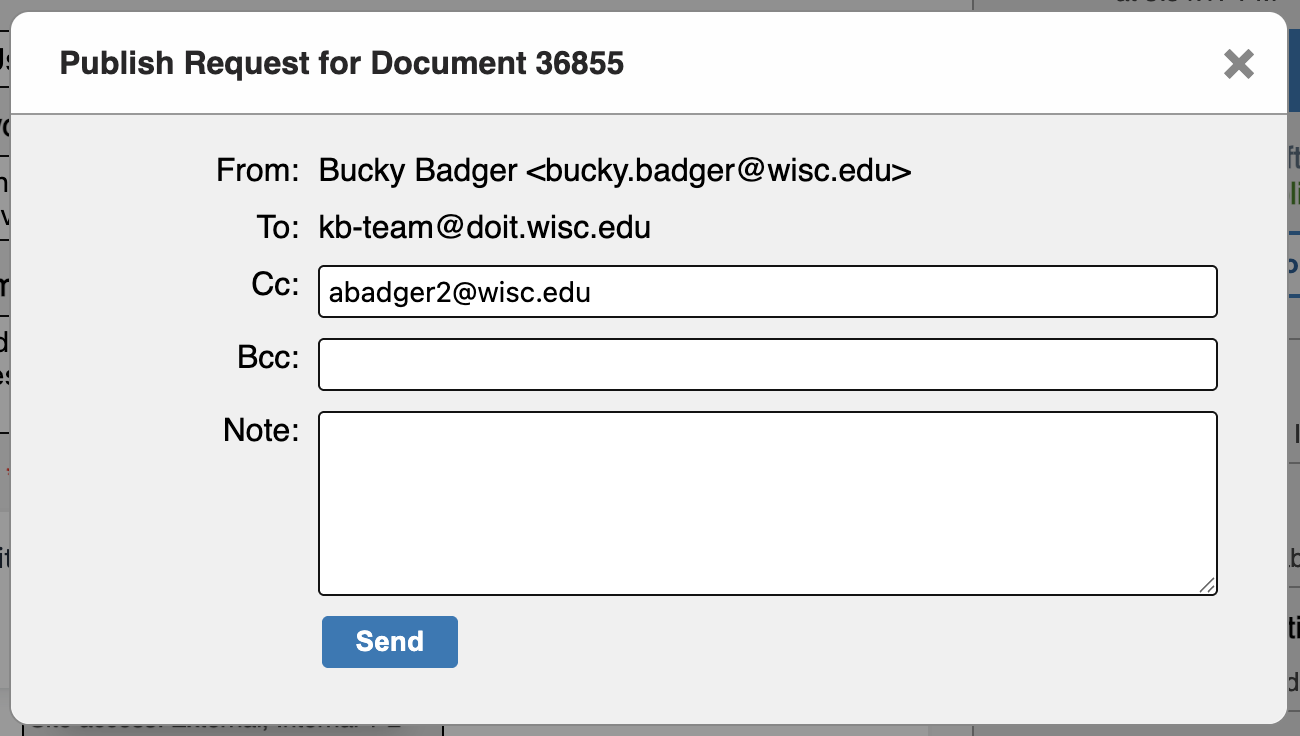Click the "To:" label
The height and width of the screenshot is (736, 1300).
277,228
